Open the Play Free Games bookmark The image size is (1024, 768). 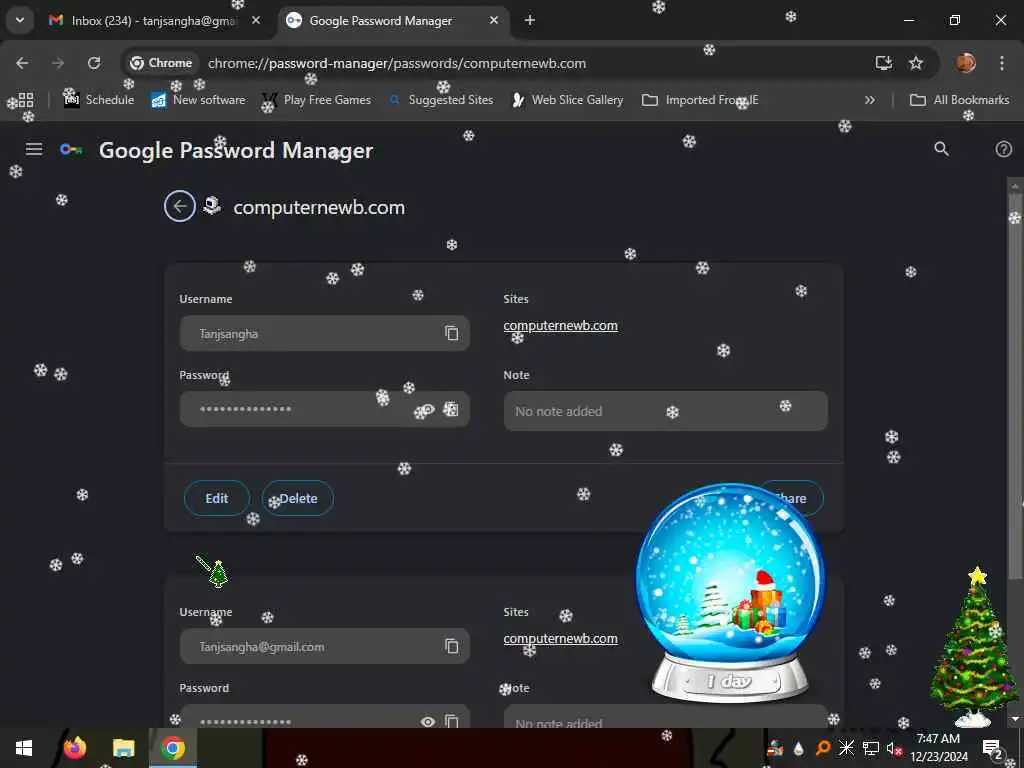(317, 100)
